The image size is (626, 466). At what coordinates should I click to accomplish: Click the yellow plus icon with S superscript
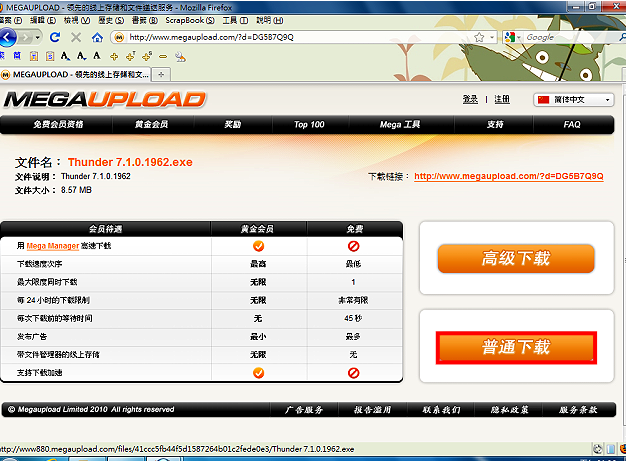(x=147, y=56)
